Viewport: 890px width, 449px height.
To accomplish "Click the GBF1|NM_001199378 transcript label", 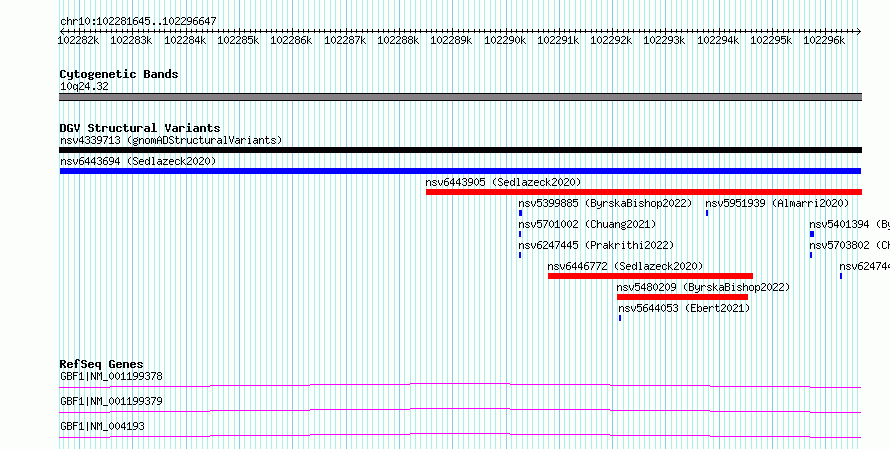I will (111, 376).
